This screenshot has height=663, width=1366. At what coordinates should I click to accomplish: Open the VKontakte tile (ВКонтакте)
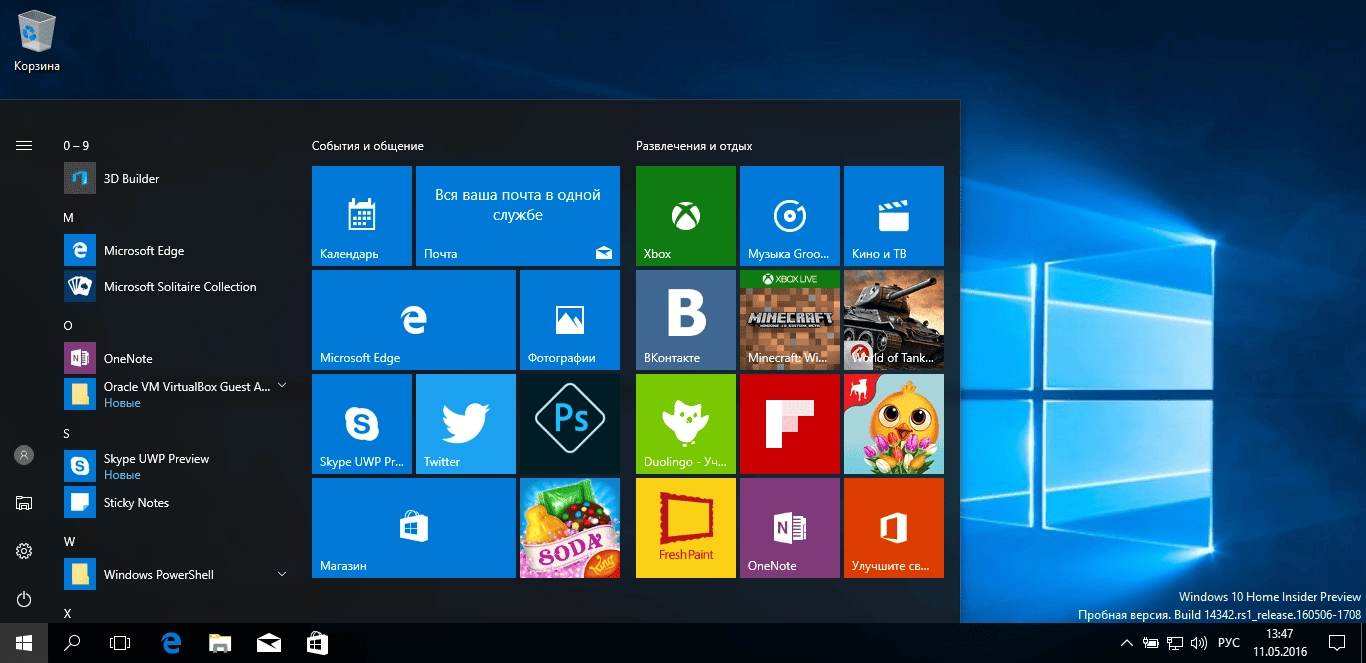click(686, 320)
